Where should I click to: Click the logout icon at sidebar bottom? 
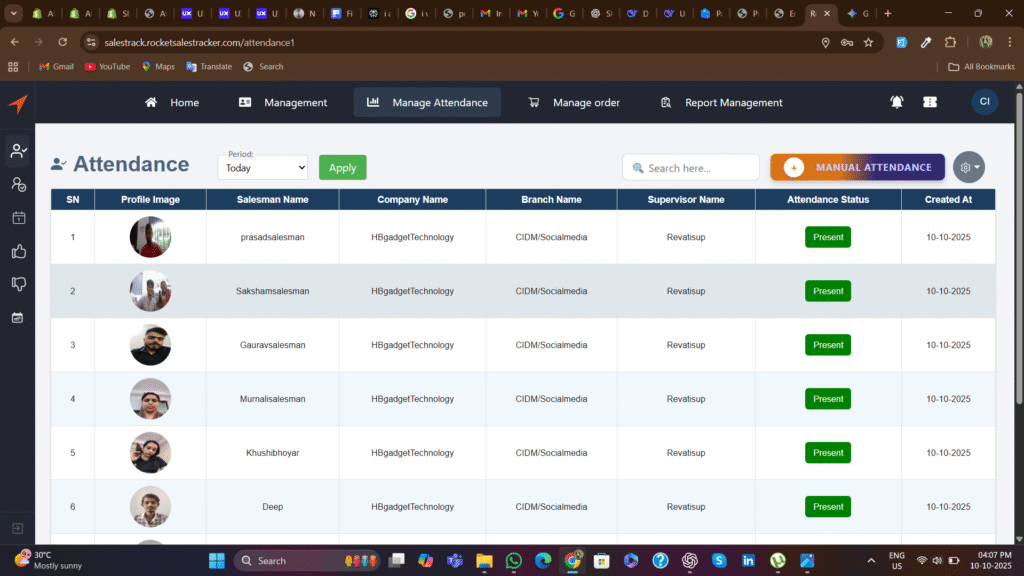18,528
